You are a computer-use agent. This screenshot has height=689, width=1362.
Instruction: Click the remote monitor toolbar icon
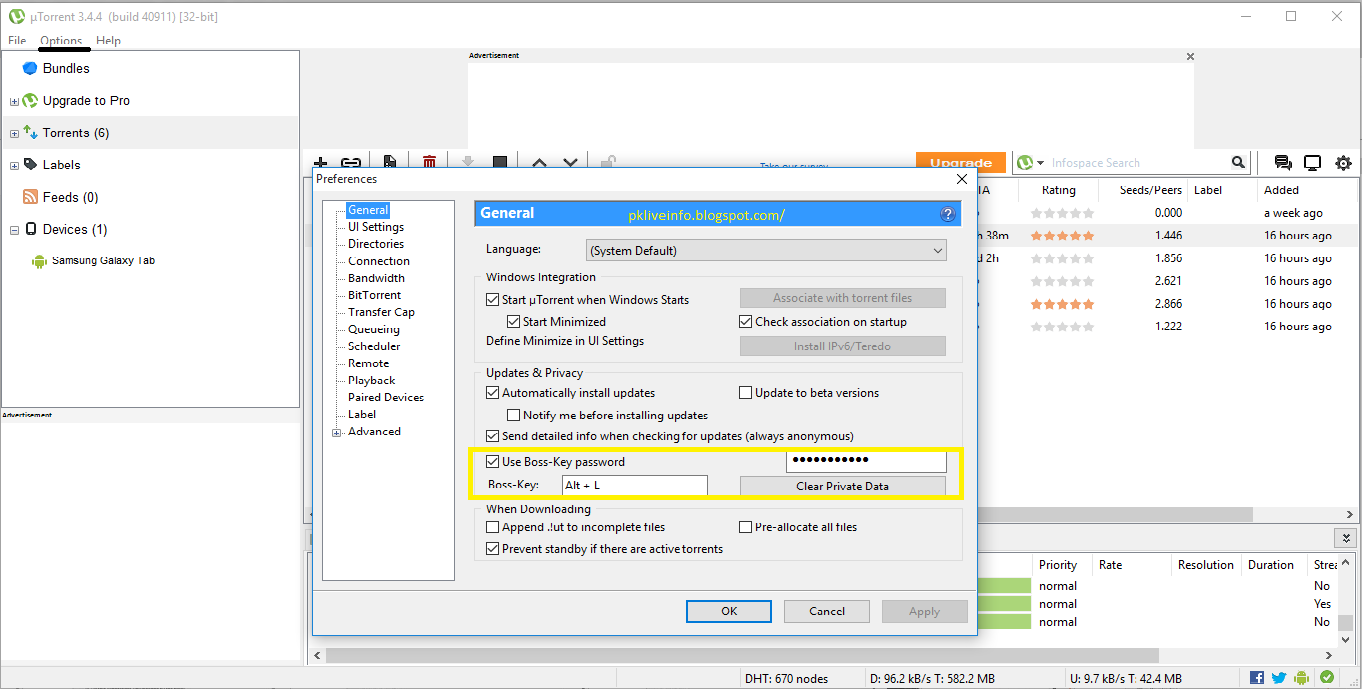[x=1312, y=163]
